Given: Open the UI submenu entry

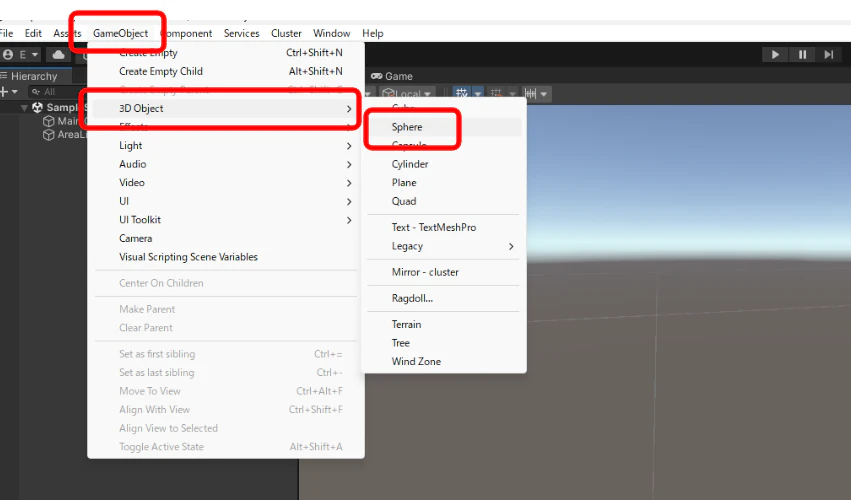Looking at the screenshot, I should [226, 201].
